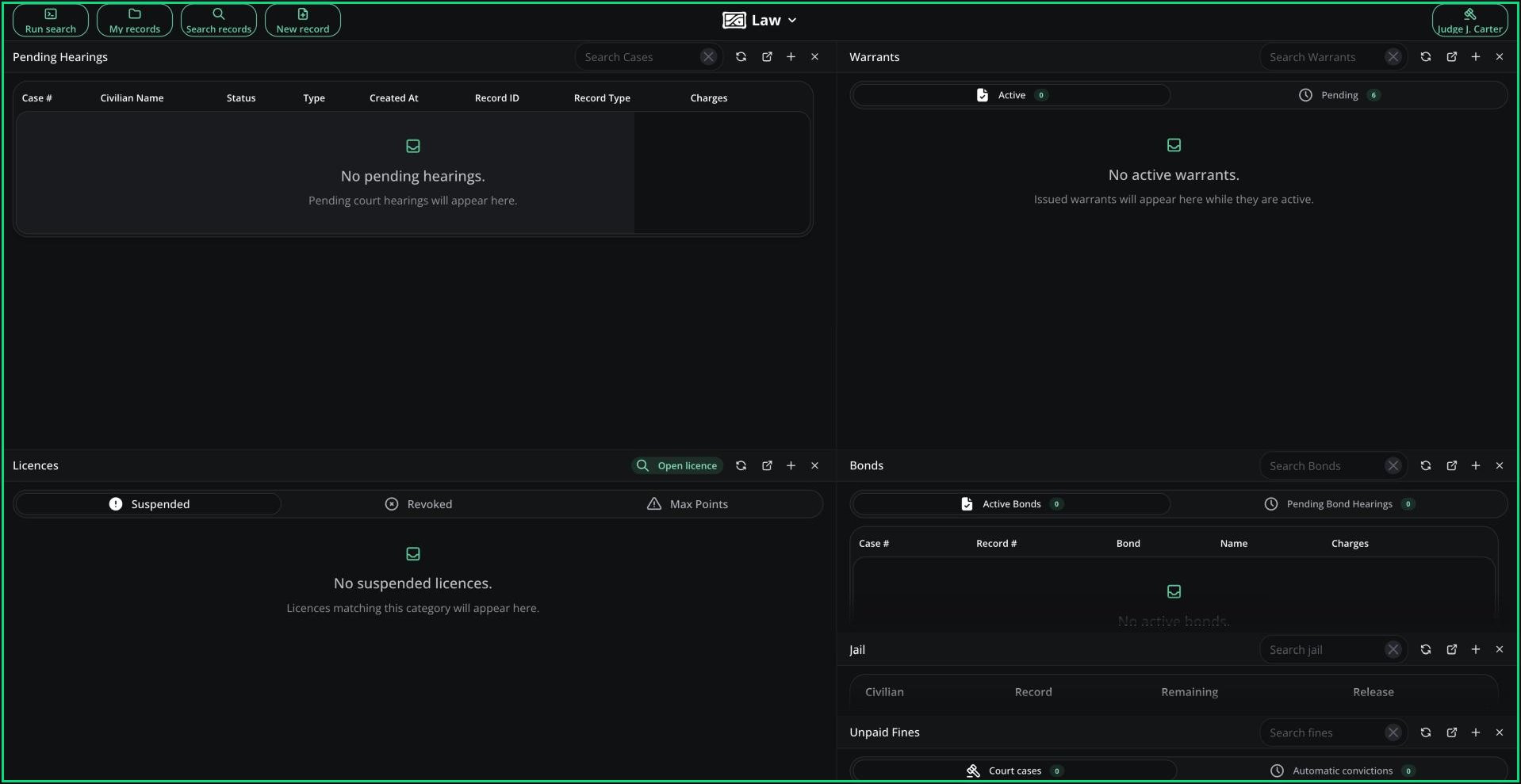Open the Automatic convictions tab
The width and height of the screenshot is (1521, 784).
tap(1343, 771)
